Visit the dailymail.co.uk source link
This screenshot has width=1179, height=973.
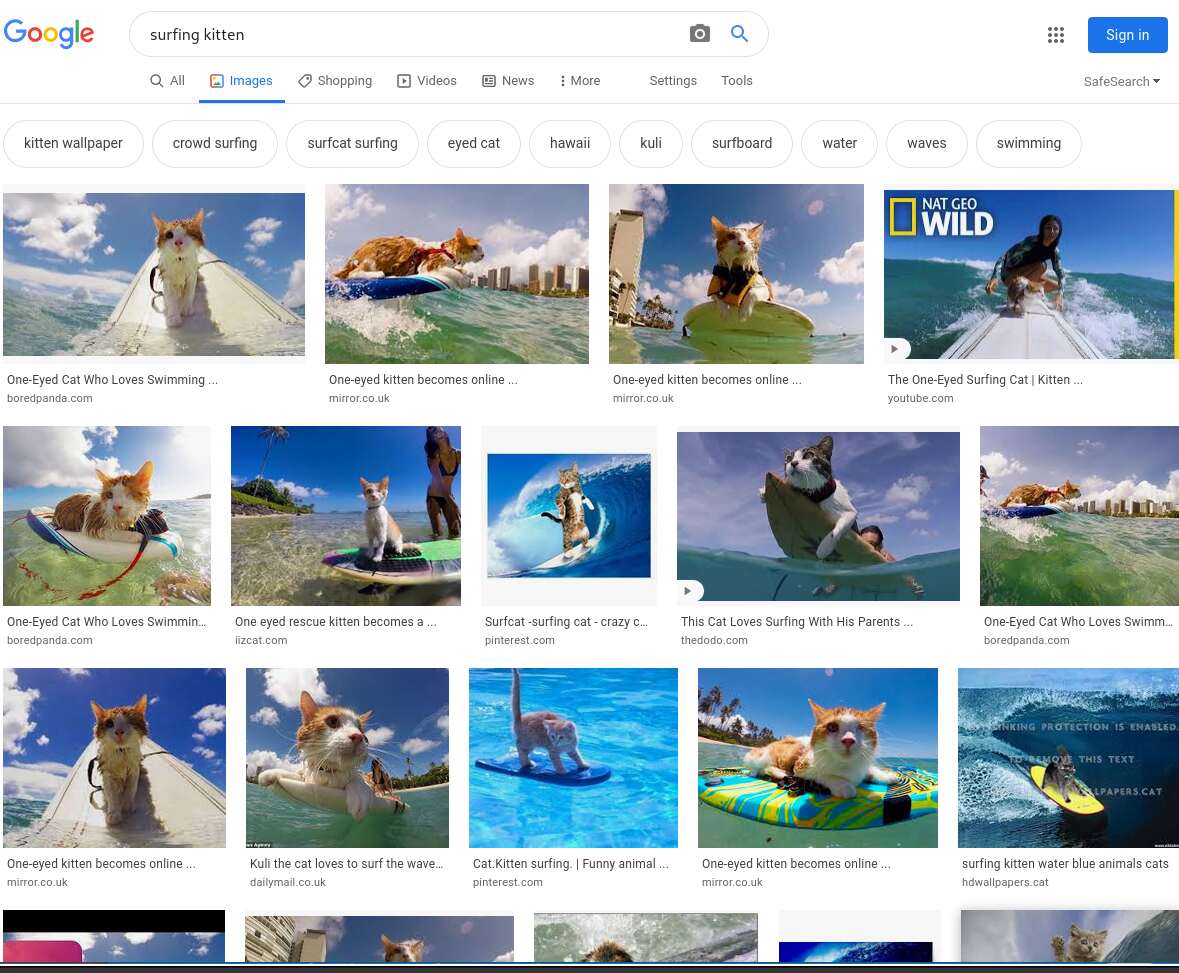click(x=288, y=883)
